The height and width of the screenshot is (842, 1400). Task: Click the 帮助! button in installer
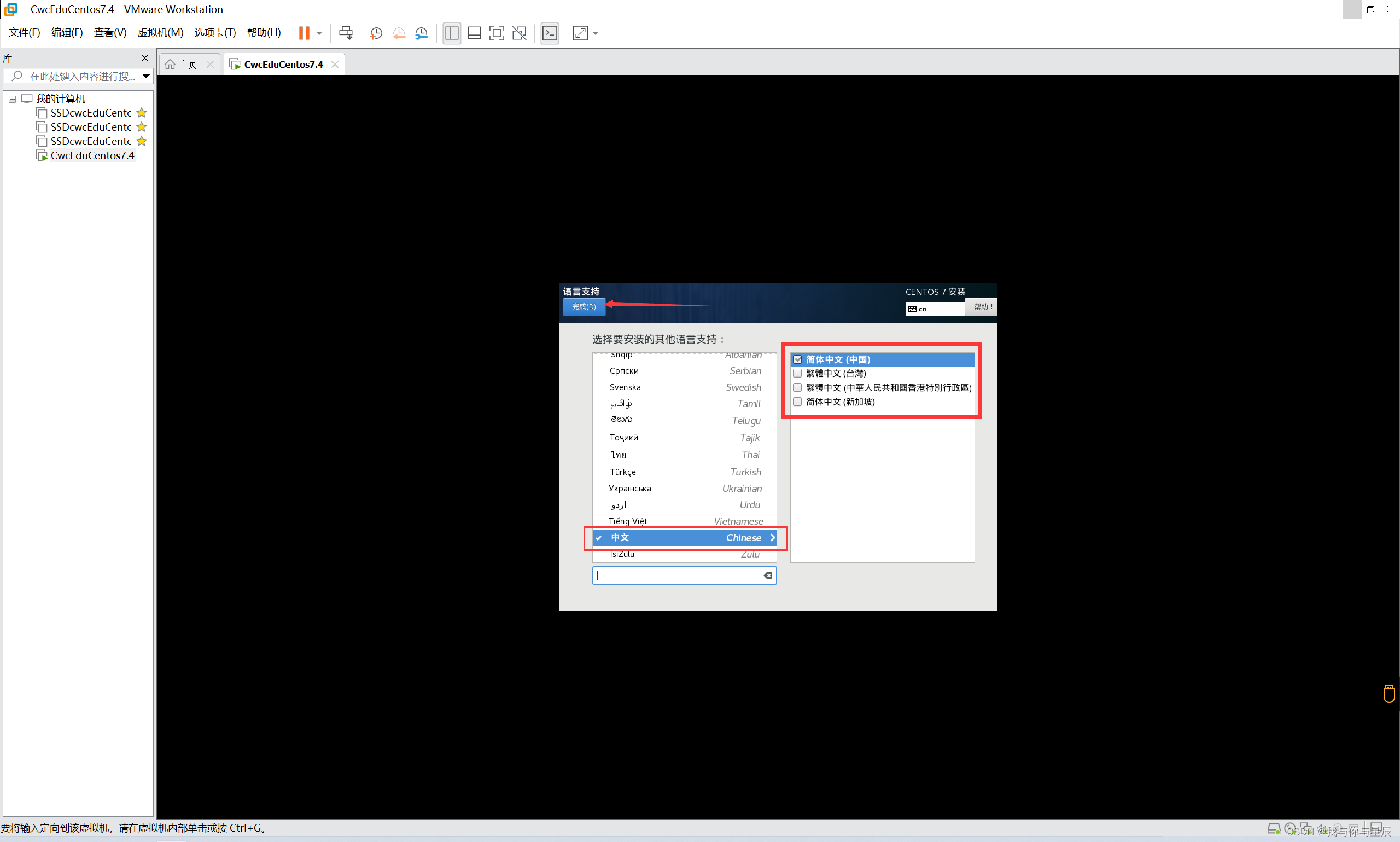982,307
